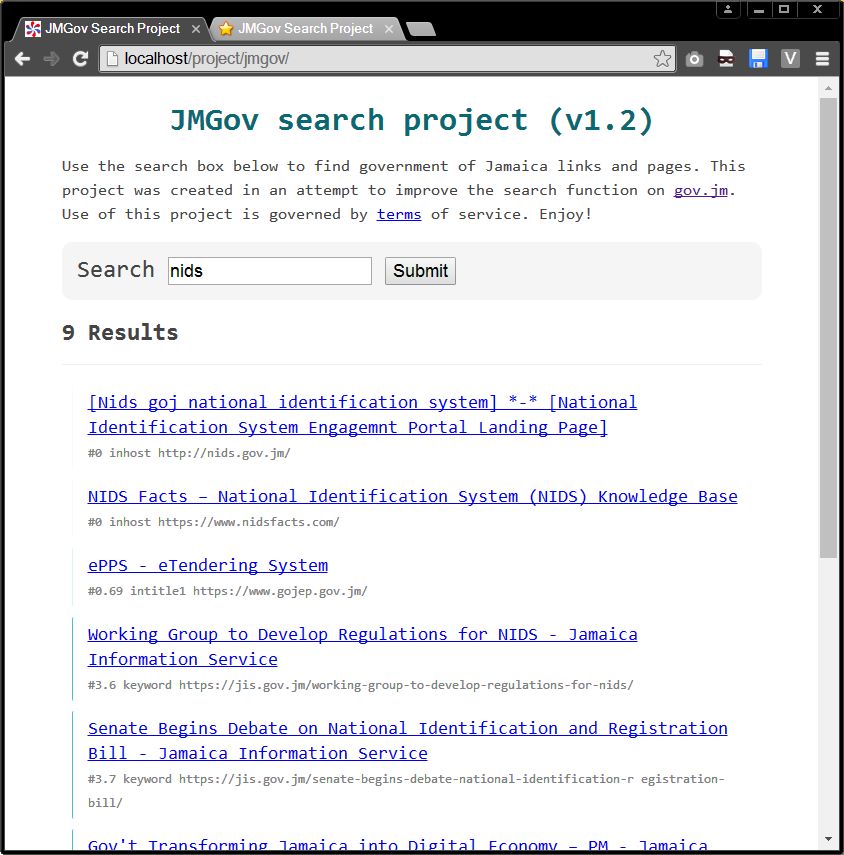Viewport: 844px width, 855px height.
Task: Click the search box containing nids
Action: 270,271
